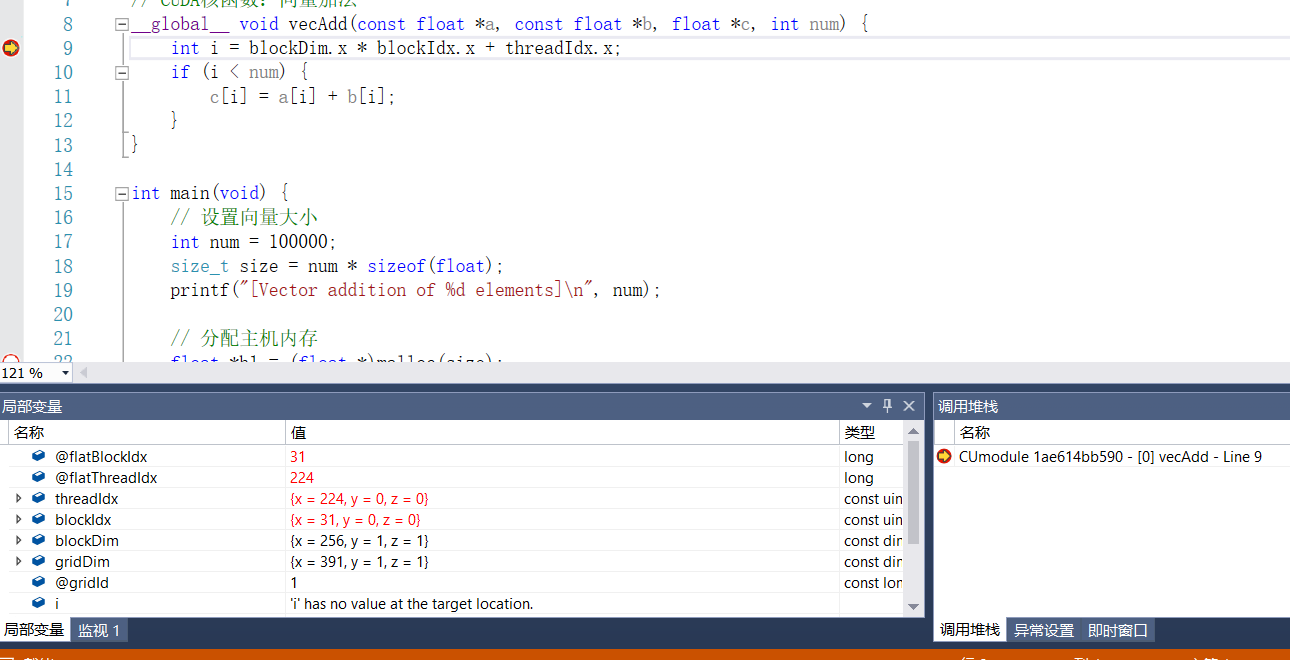Click the breakpoint arrow marker on line 9
The width and height of the screenshot is (1290, 660).
[11, 48]
